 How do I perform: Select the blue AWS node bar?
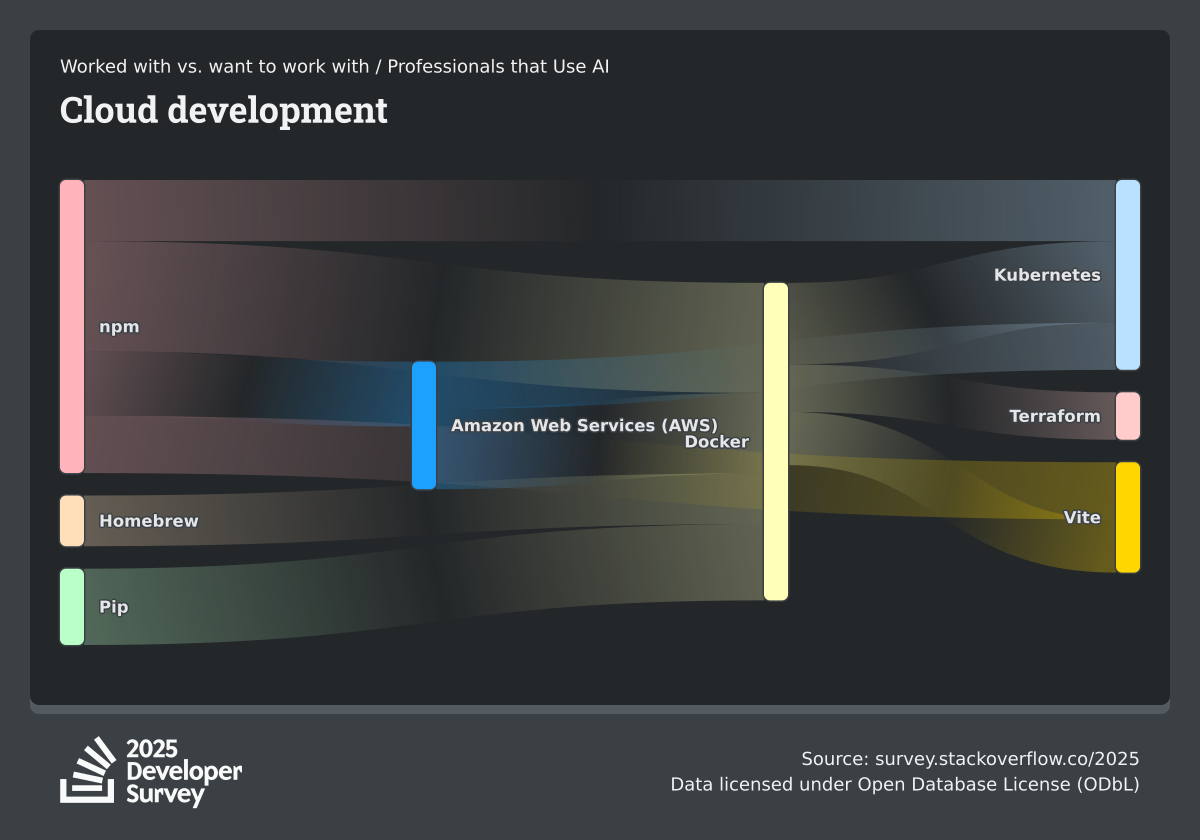coord(424,425)
